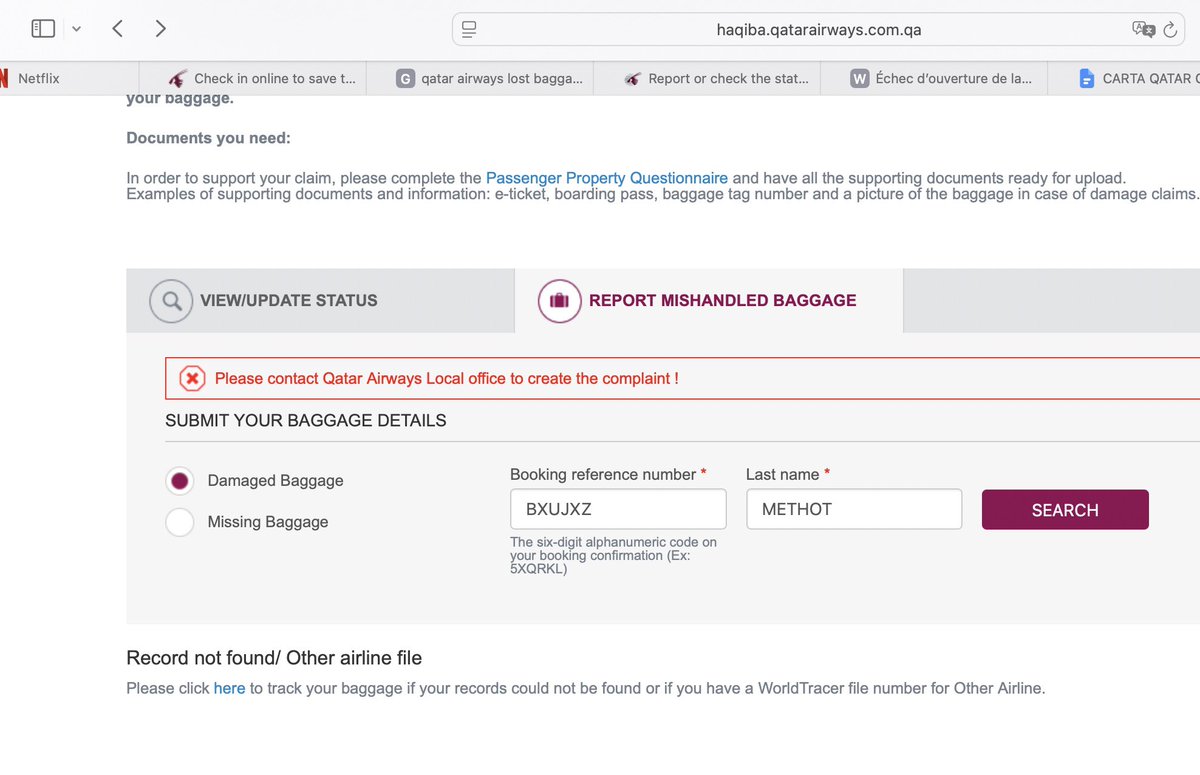Viewport: 1200px width, 775px height.
Task: Click the contact Local office error message
Action: pyautogui.click(x=447, y=378)
